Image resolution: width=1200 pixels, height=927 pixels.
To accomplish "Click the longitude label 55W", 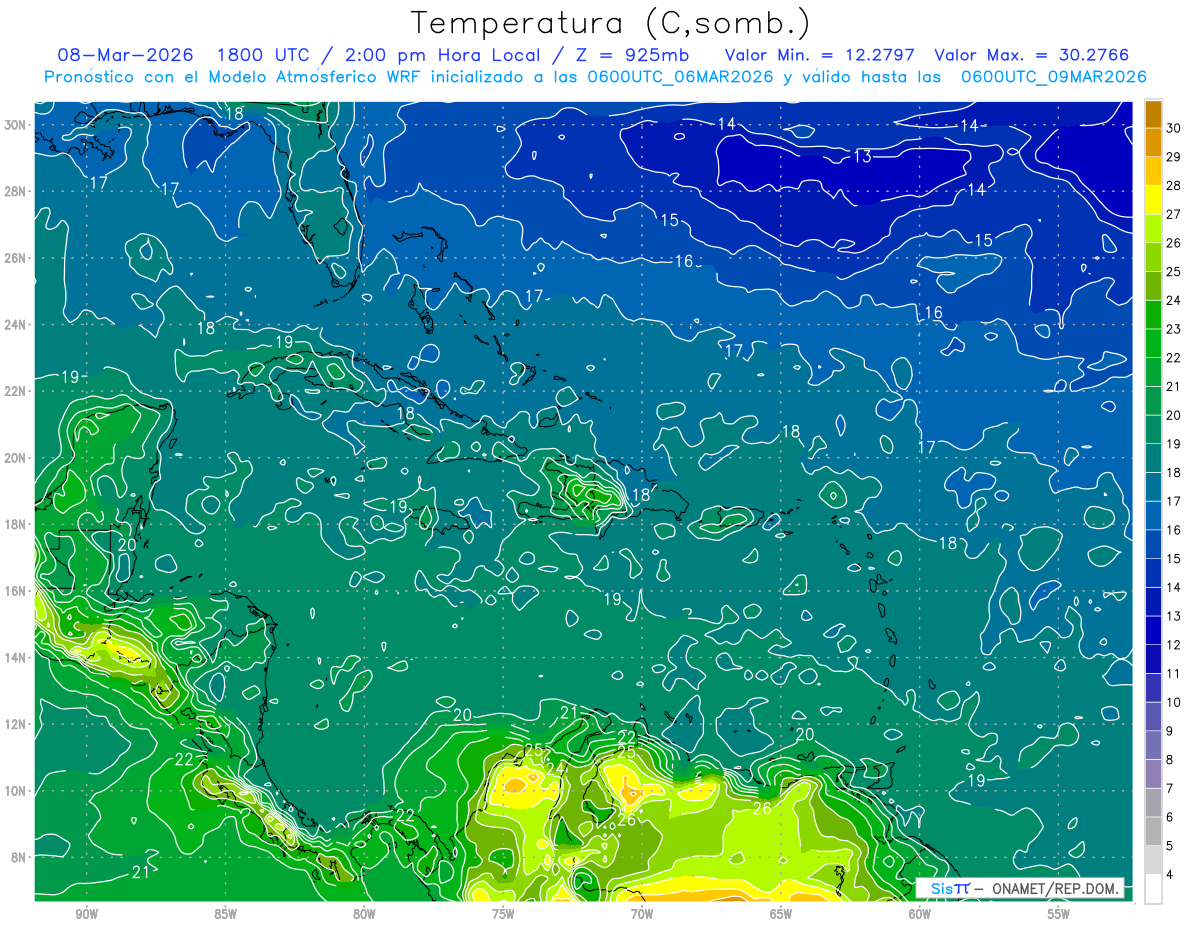I will pyautogui.click(x=1058, y=914).
